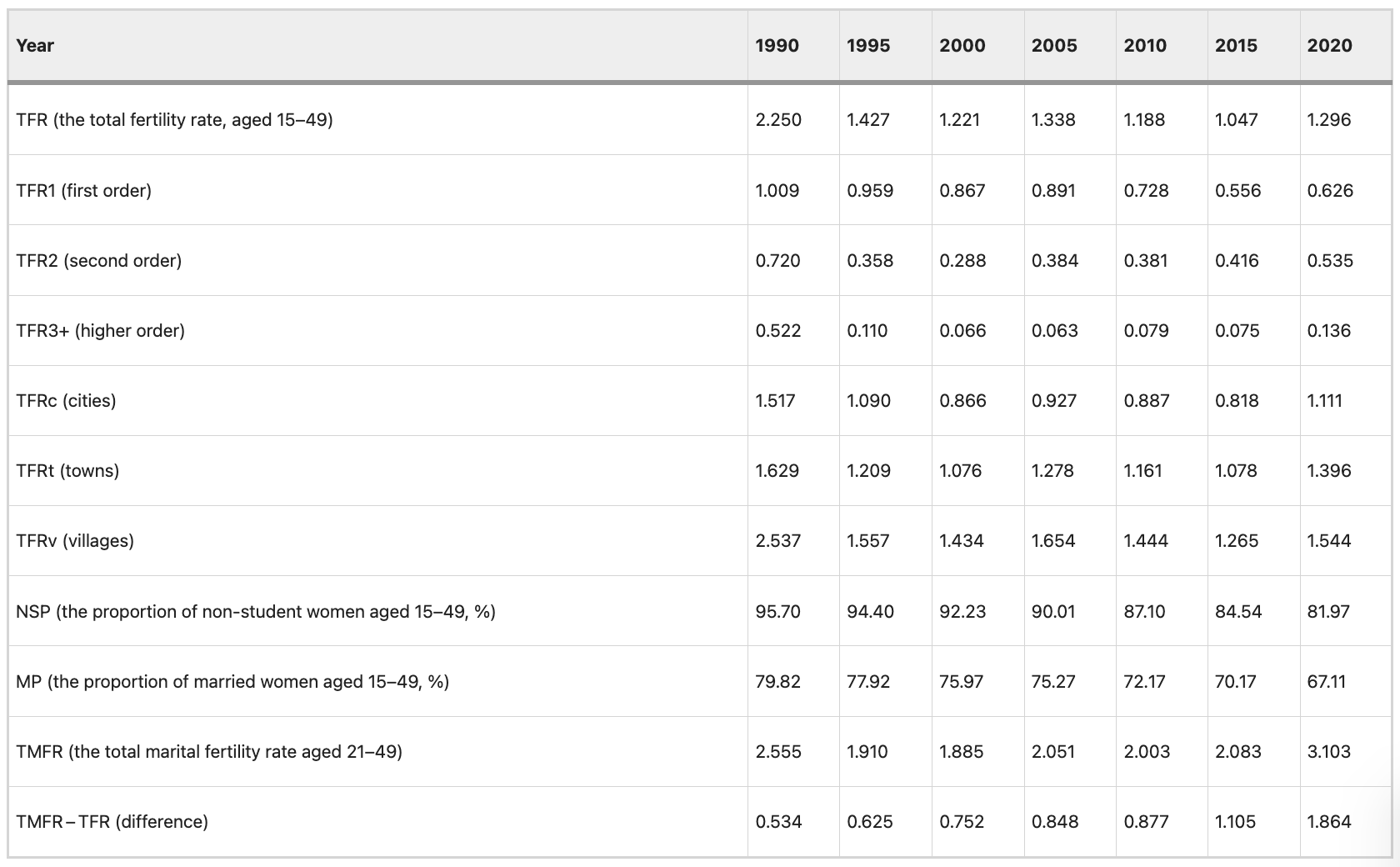Select TFR2 value 0.535
The height and width of the screenshot is (867, 1400).
click(x=1330, y=261)
